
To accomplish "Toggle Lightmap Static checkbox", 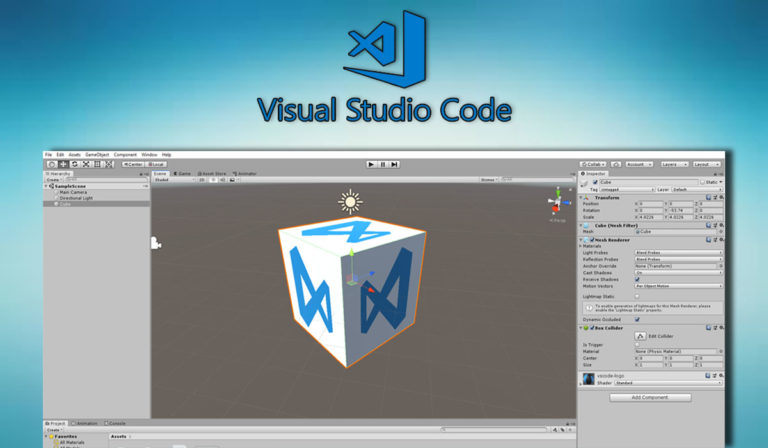I will click(x=637, y=296).
